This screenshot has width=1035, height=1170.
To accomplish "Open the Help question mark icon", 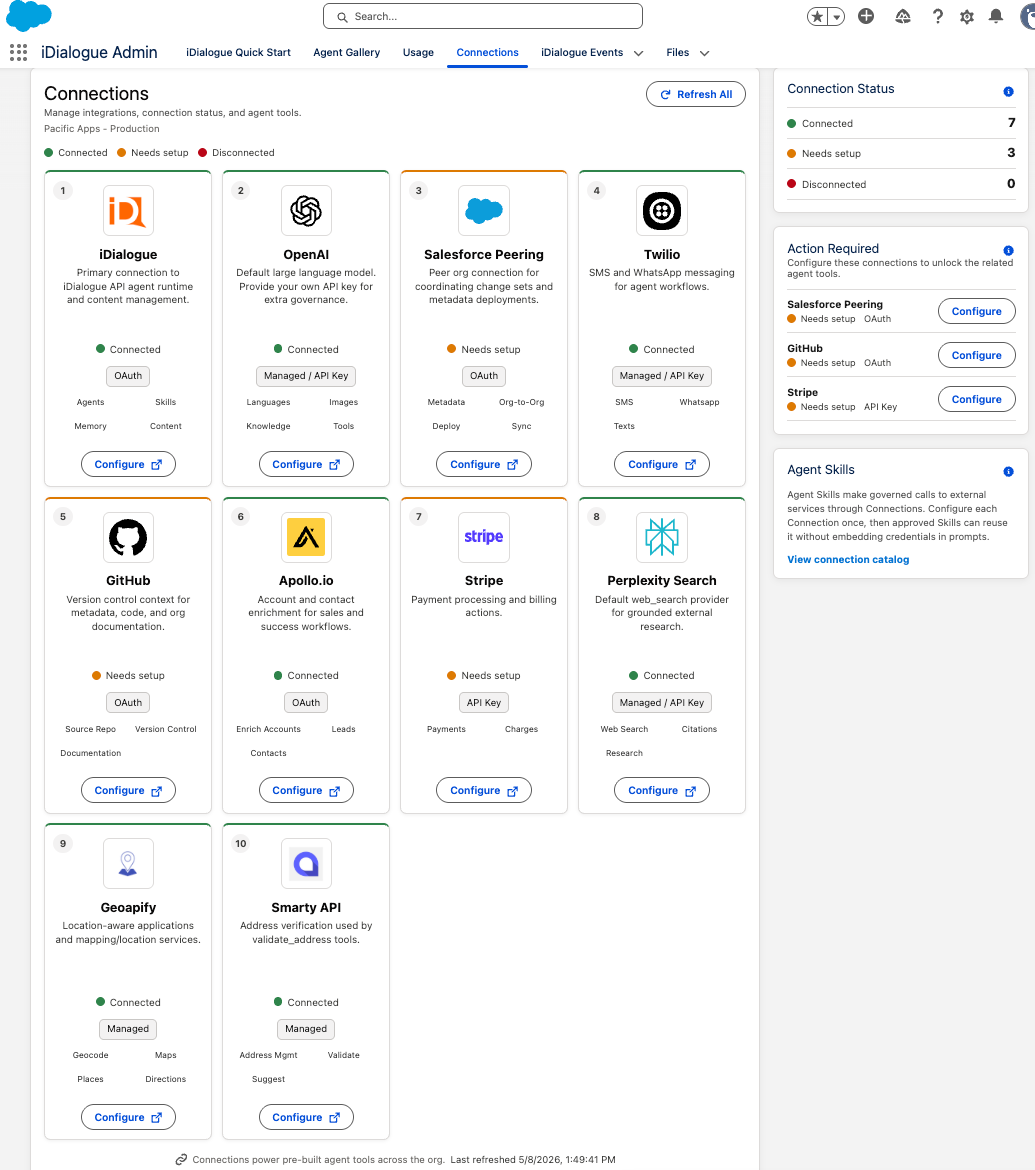I will tap(937, 16).
